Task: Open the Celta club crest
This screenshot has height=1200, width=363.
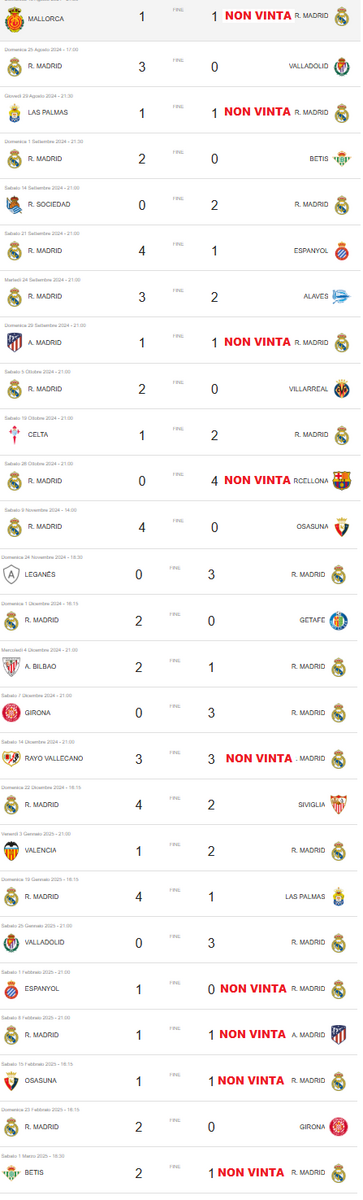Action: pyautogui.click(x=13, y=435)
